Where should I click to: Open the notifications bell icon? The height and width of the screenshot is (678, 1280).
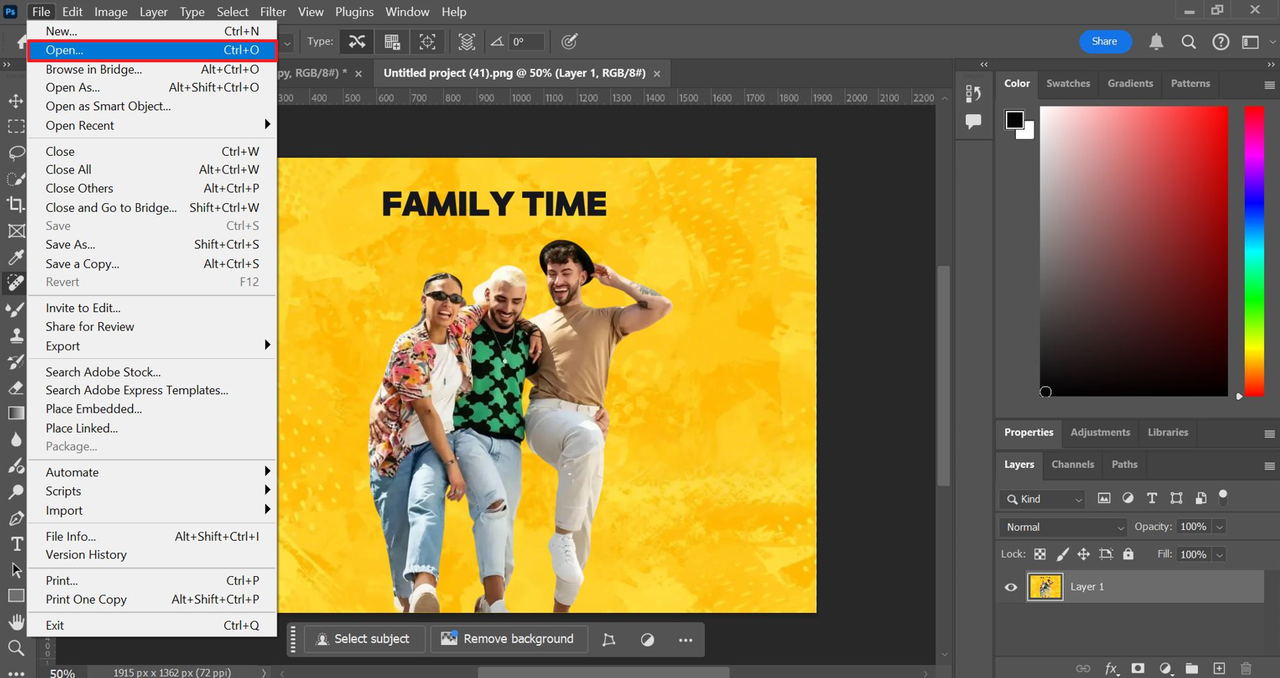click(x=1156, y=42)
